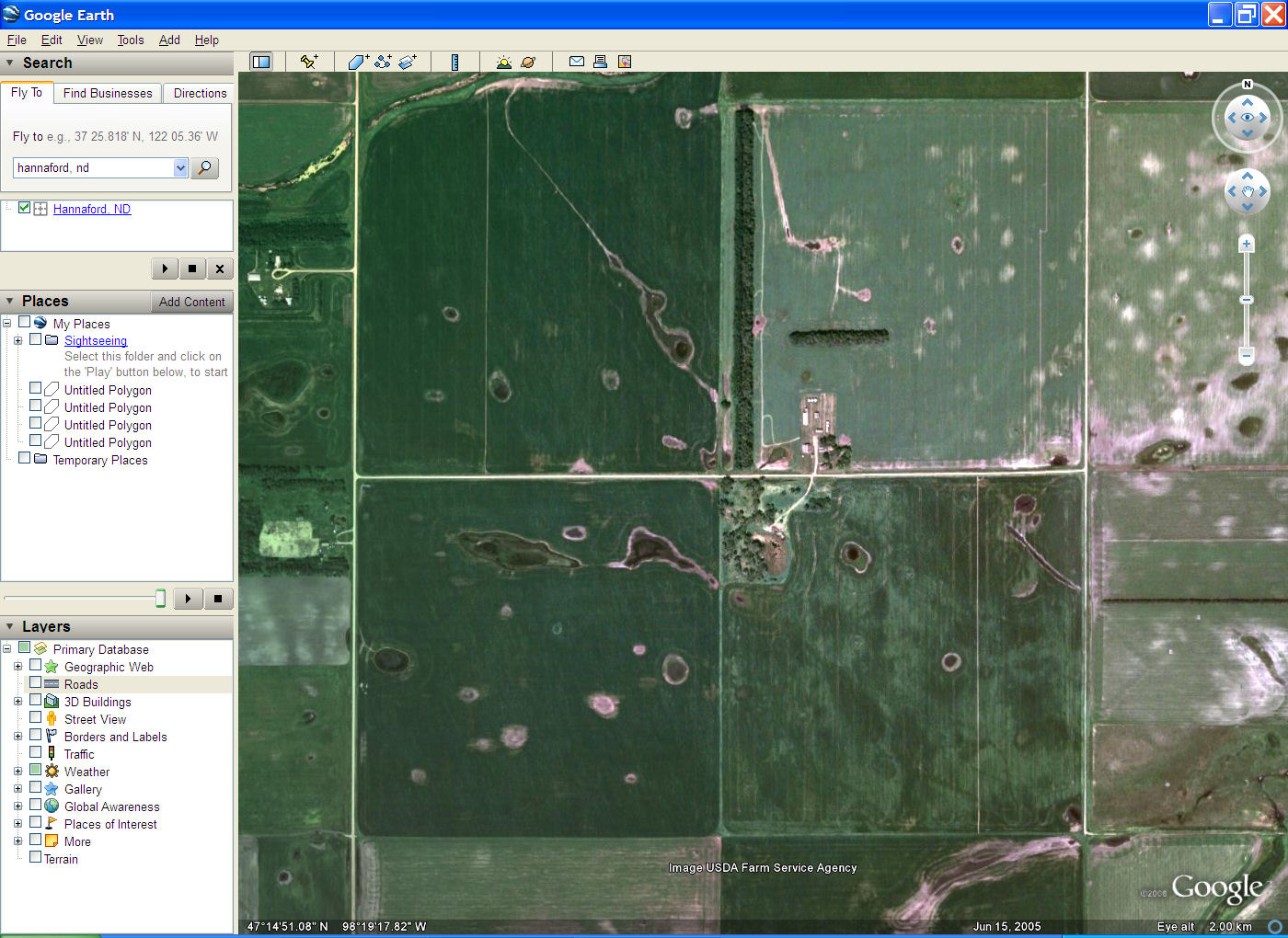Image resolution: width=1288 pixels, height=938 pixels.
Task: Toggle the sidebar visibility icon
Action: point(261,62)
